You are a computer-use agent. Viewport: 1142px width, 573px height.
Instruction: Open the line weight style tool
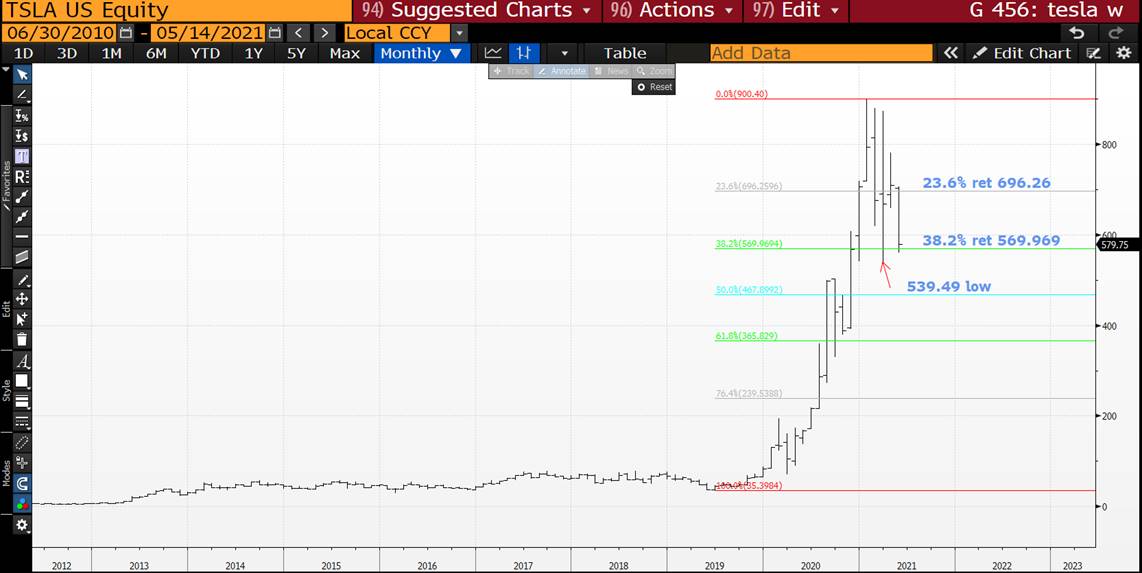click(x=23, y=402)
